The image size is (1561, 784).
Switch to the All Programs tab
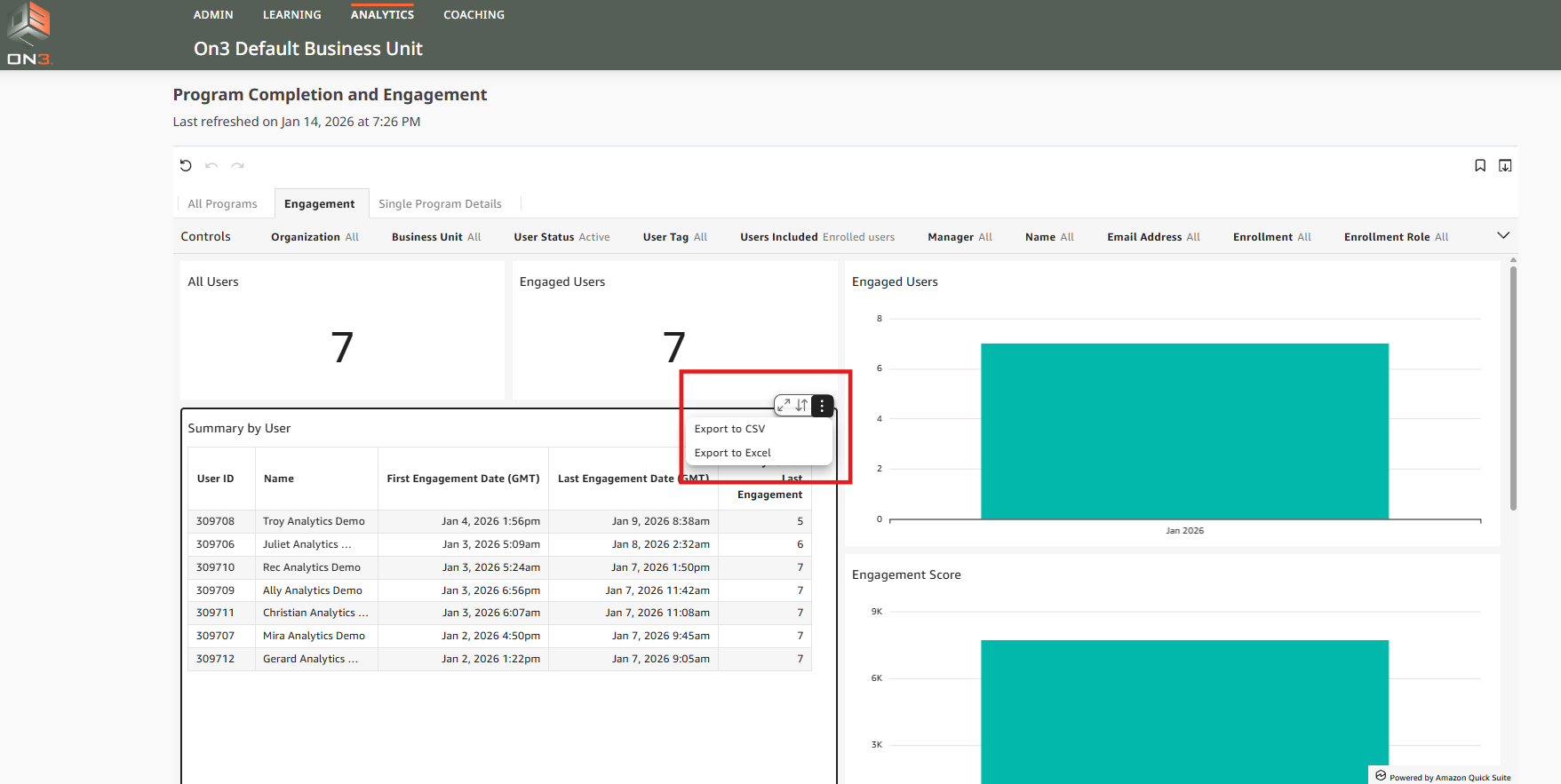tap(222, 204)
